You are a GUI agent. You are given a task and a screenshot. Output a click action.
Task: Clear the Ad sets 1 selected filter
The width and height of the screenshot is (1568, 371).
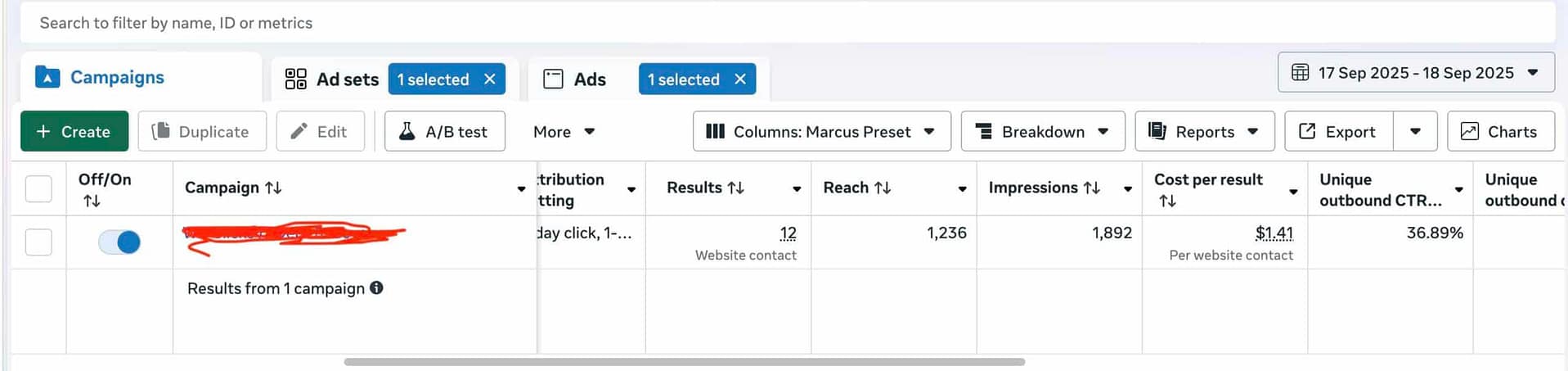490,79
